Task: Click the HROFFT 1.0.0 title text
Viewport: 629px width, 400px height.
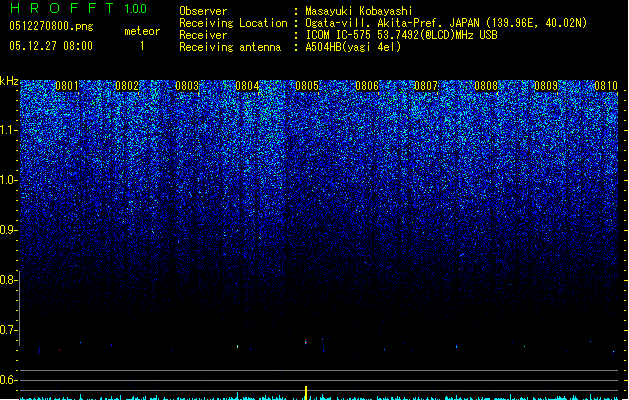Action: point(78,8)
